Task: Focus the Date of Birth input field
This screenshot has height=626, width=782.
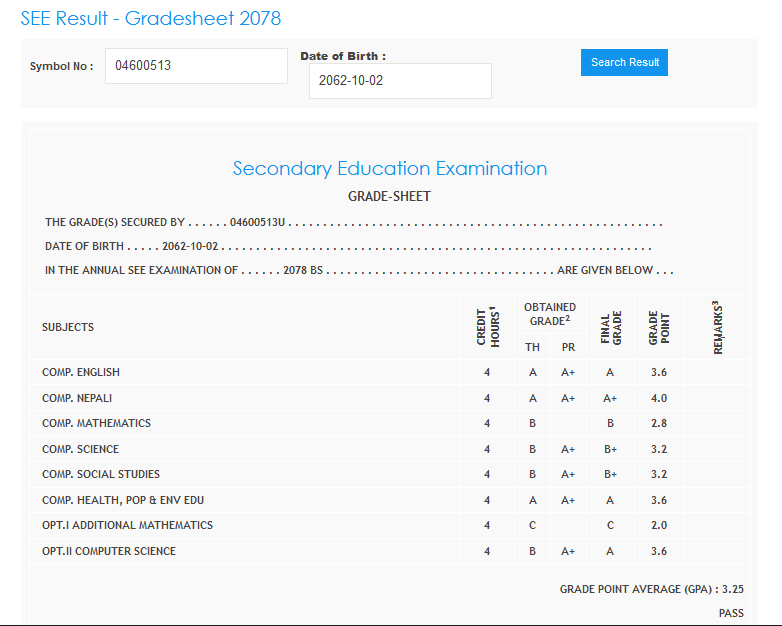Action: coord(400,81)
